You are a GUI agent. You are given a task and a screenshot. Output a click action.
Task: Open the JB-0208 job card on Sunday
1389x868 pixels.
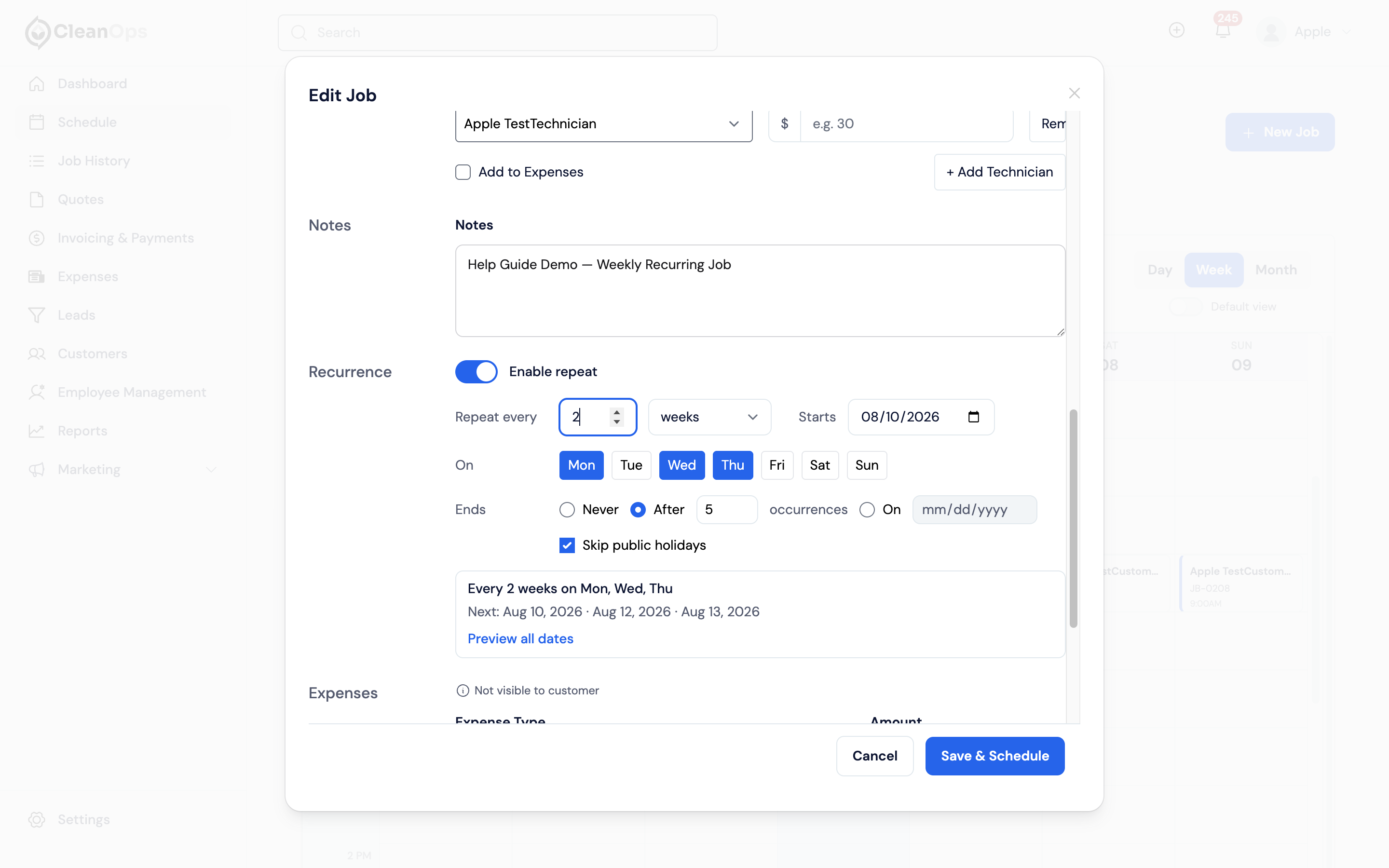tap(1241, 584)
